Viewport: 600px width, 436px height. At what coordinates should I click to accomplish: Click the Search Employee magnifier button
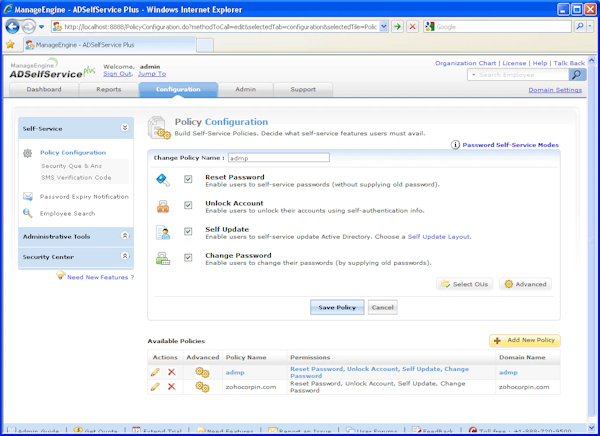point(577,75)
